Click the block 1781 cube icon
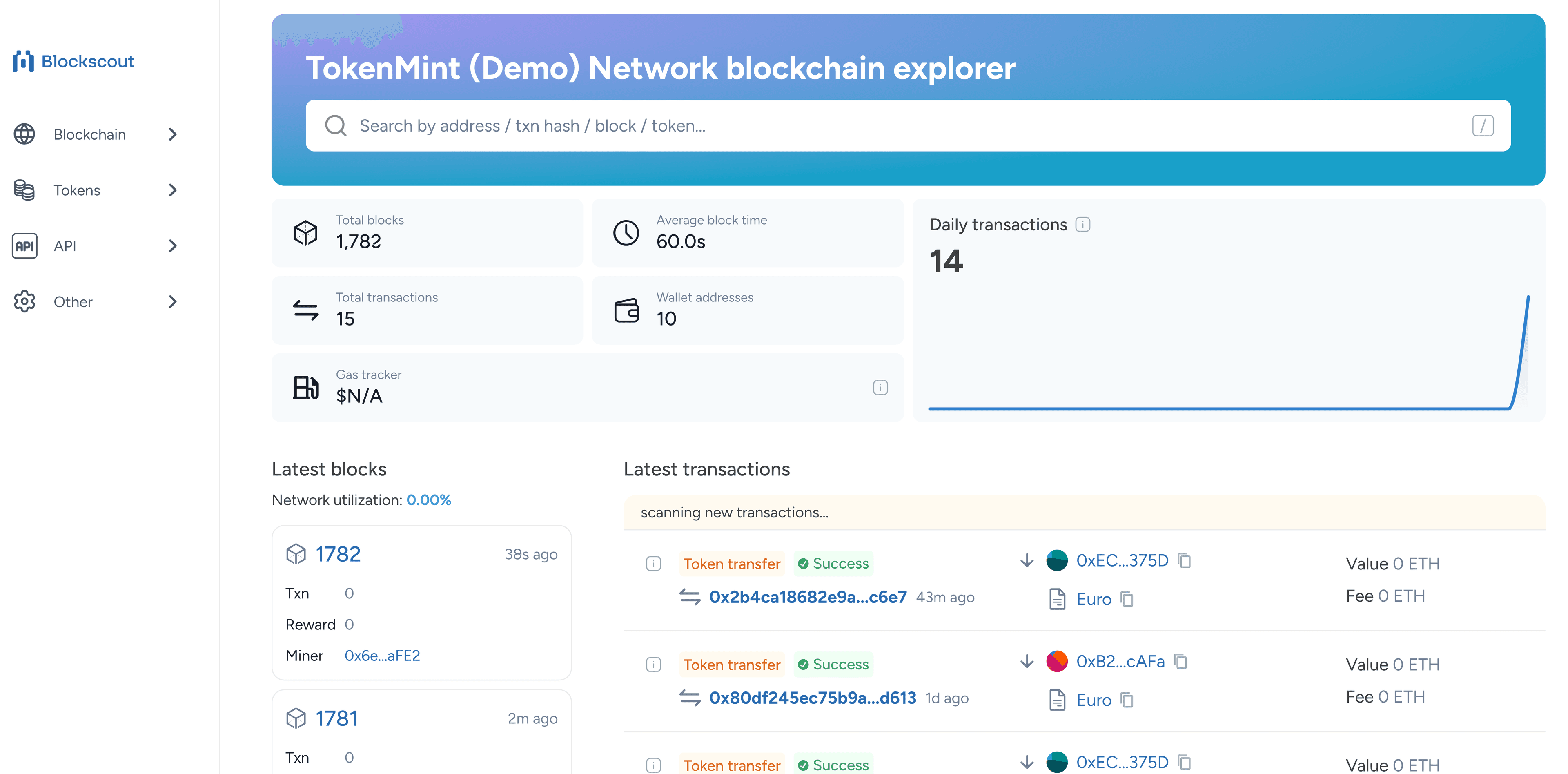 point(296,718)
